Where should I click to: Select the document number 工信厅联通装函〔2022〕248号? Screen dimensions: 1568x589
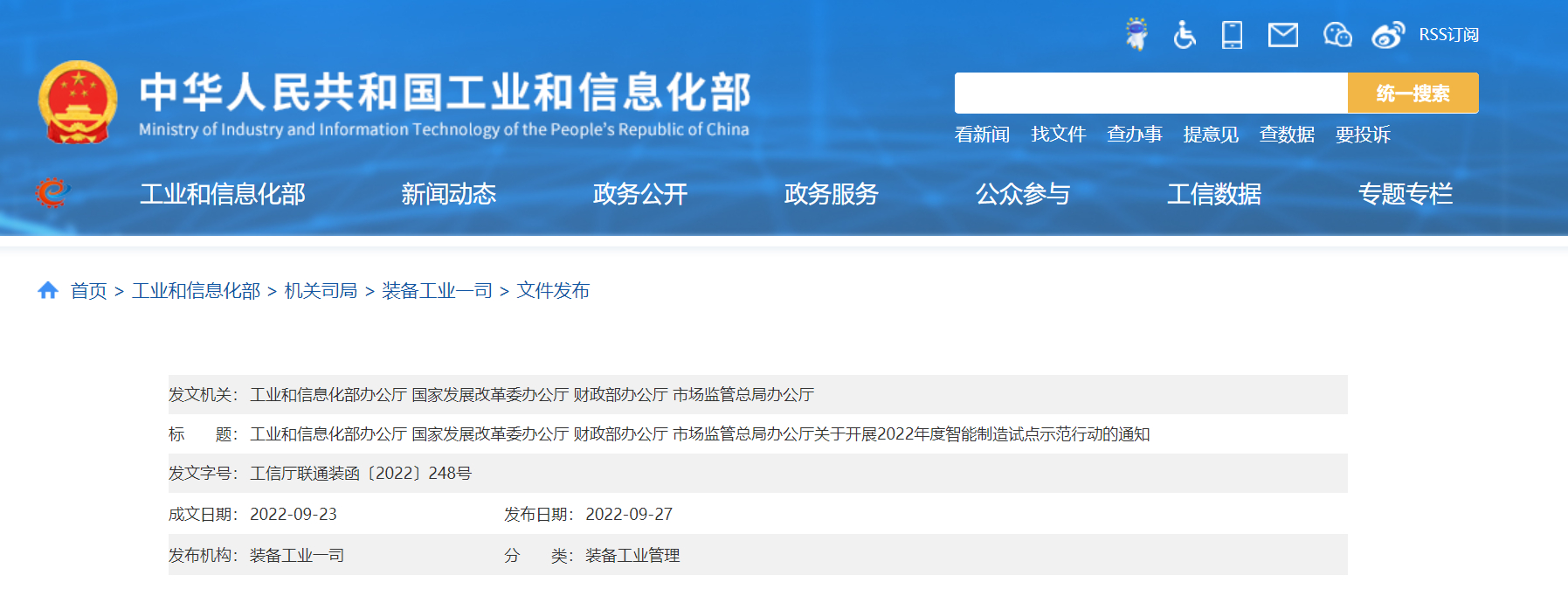tap(361, 474)
